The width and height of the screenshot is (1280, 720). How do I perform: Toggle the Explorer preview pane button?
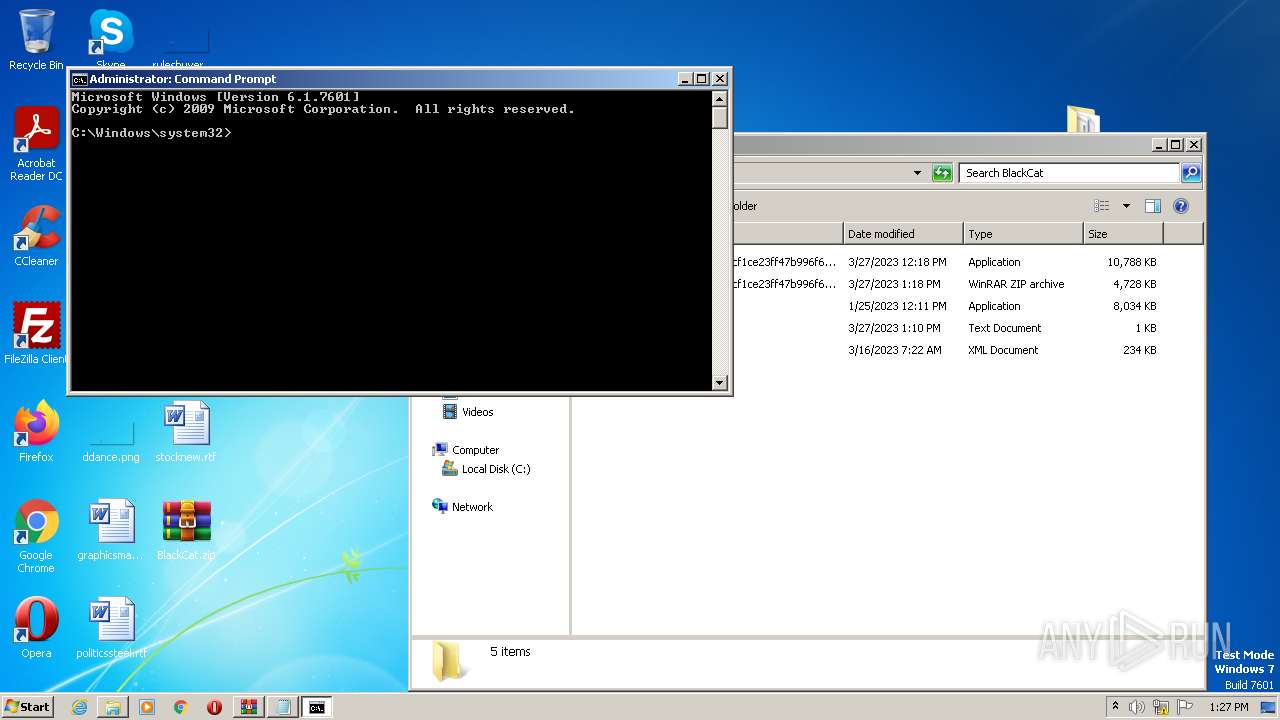click(x=1152, y=206)
